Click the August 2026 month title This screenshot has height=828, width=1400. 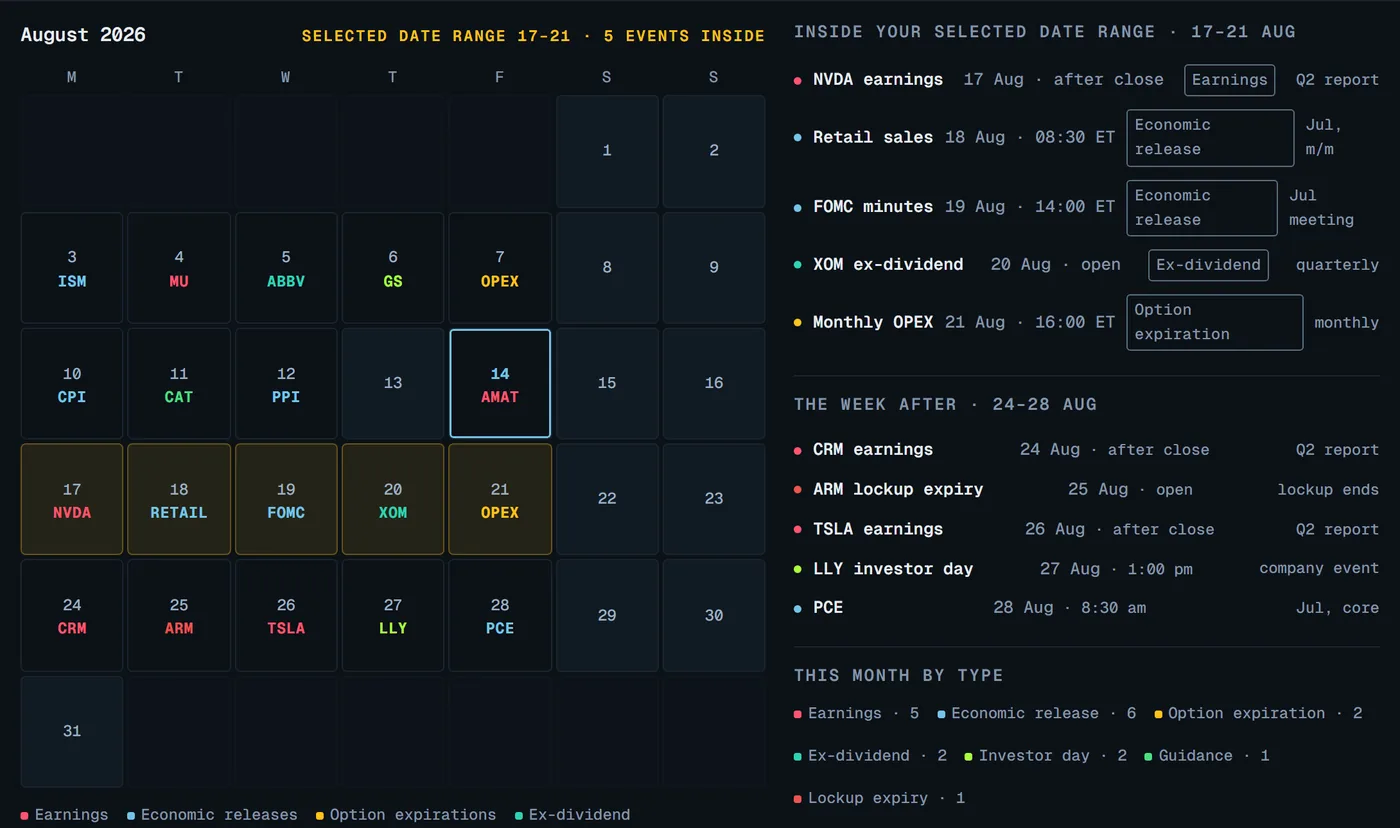point(83,35)
